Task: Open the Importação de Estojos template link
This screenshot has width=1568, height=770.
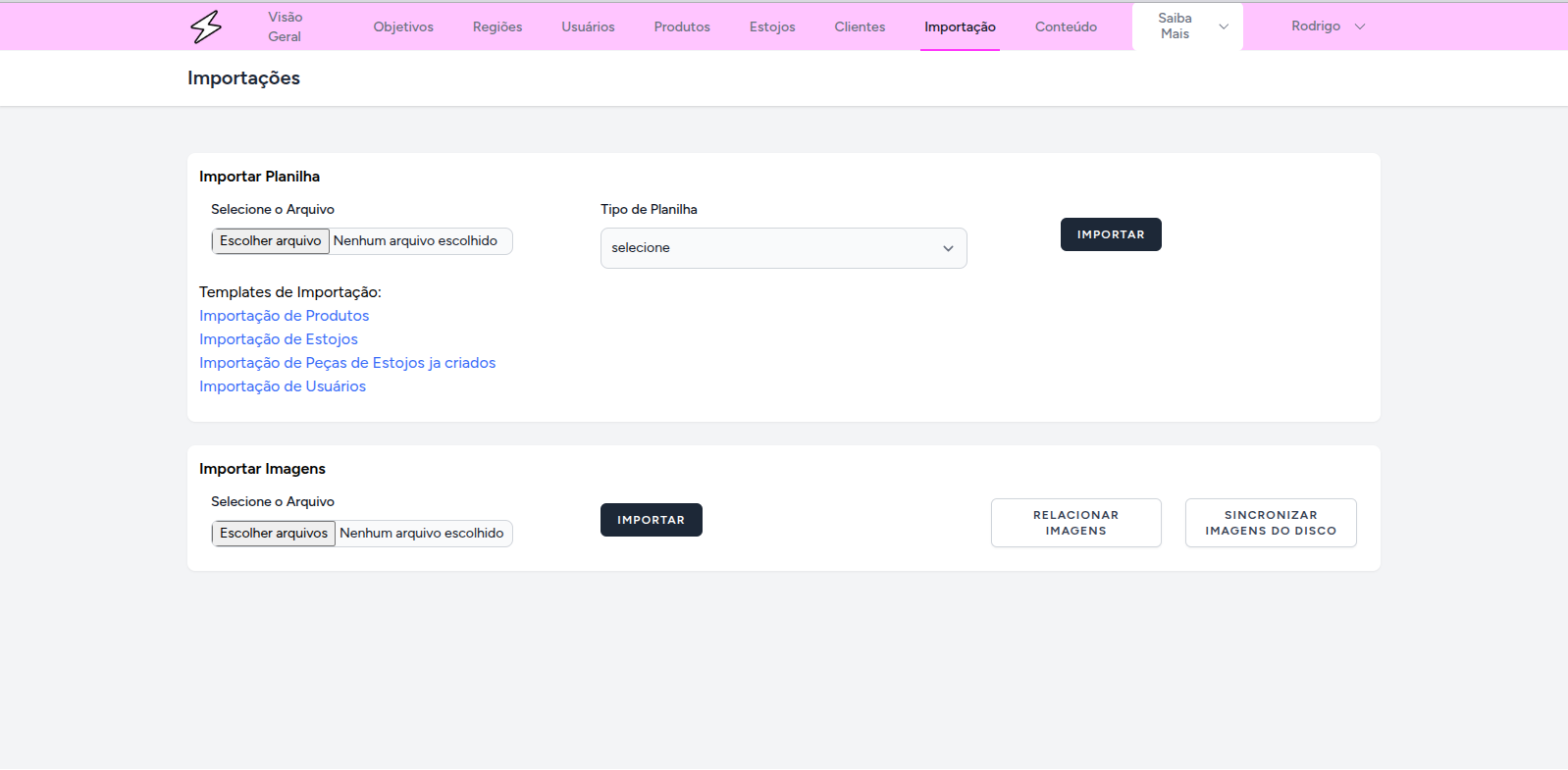Action: point(279,339)
